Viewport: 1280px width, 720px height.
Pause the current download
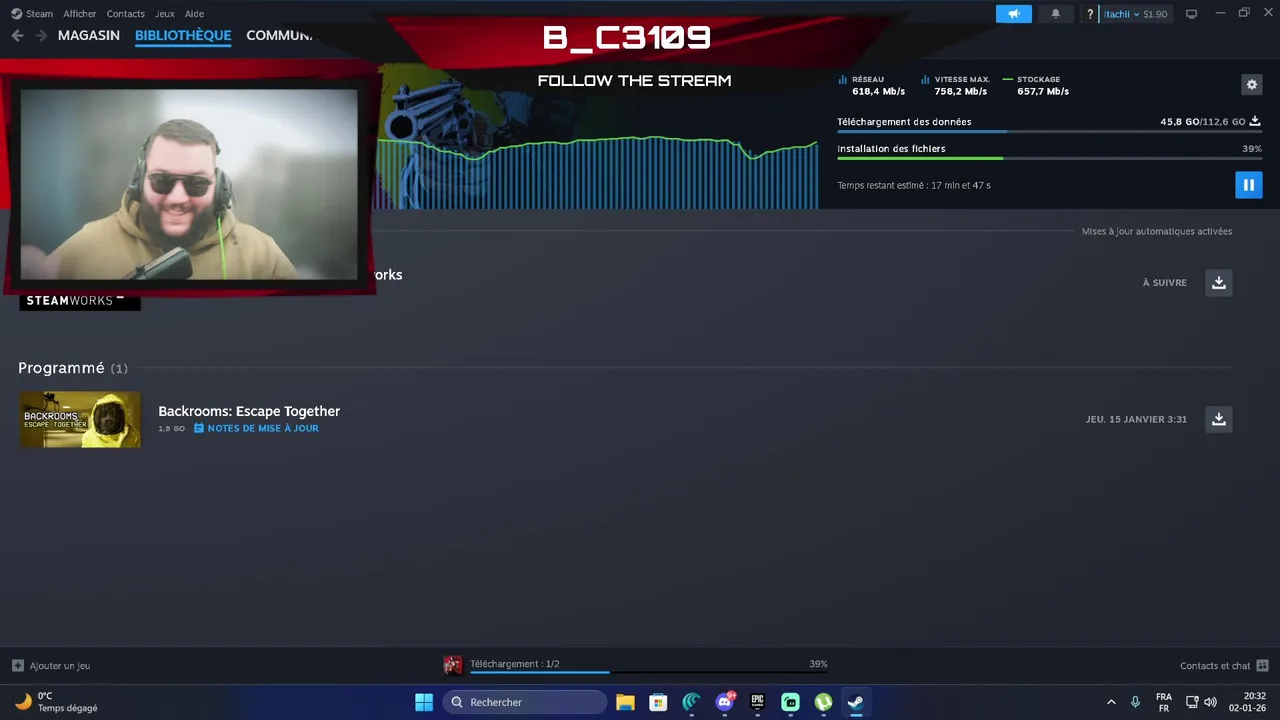point(1248,185)
